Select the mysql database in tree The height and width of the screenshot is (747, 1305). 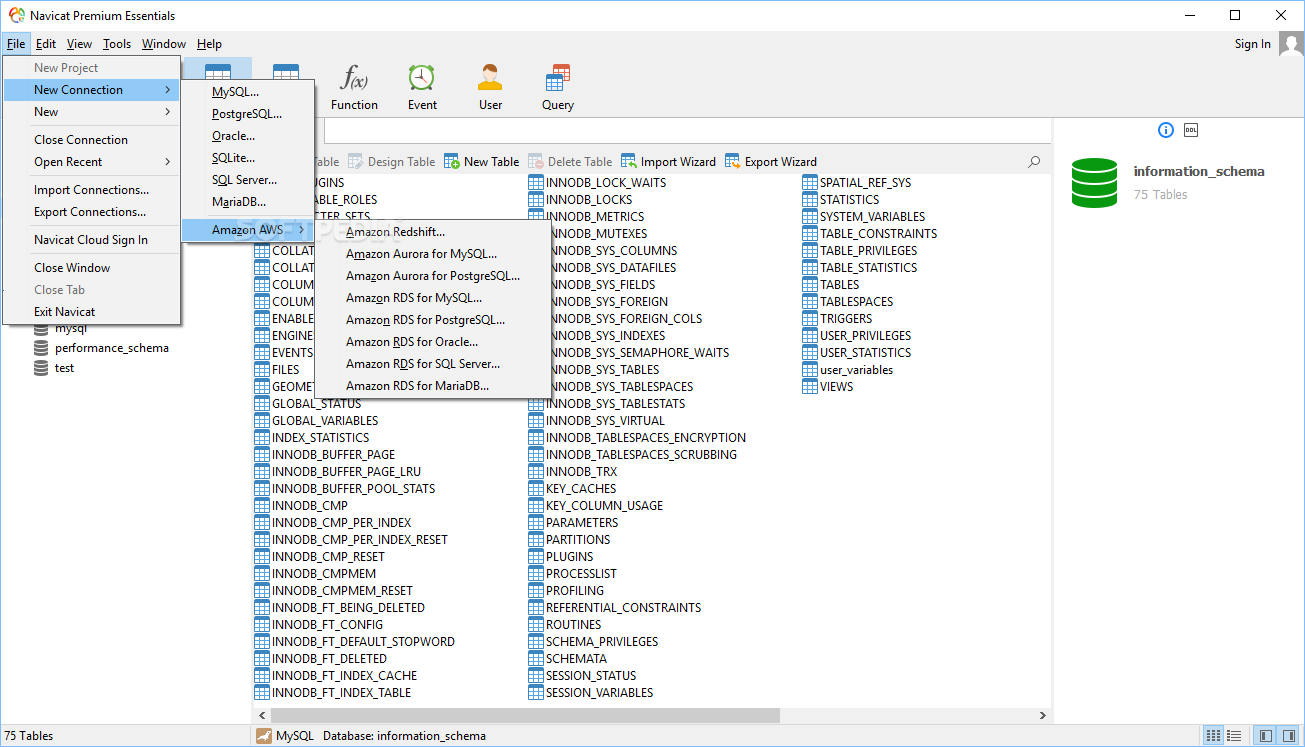[x=60, y=328]
